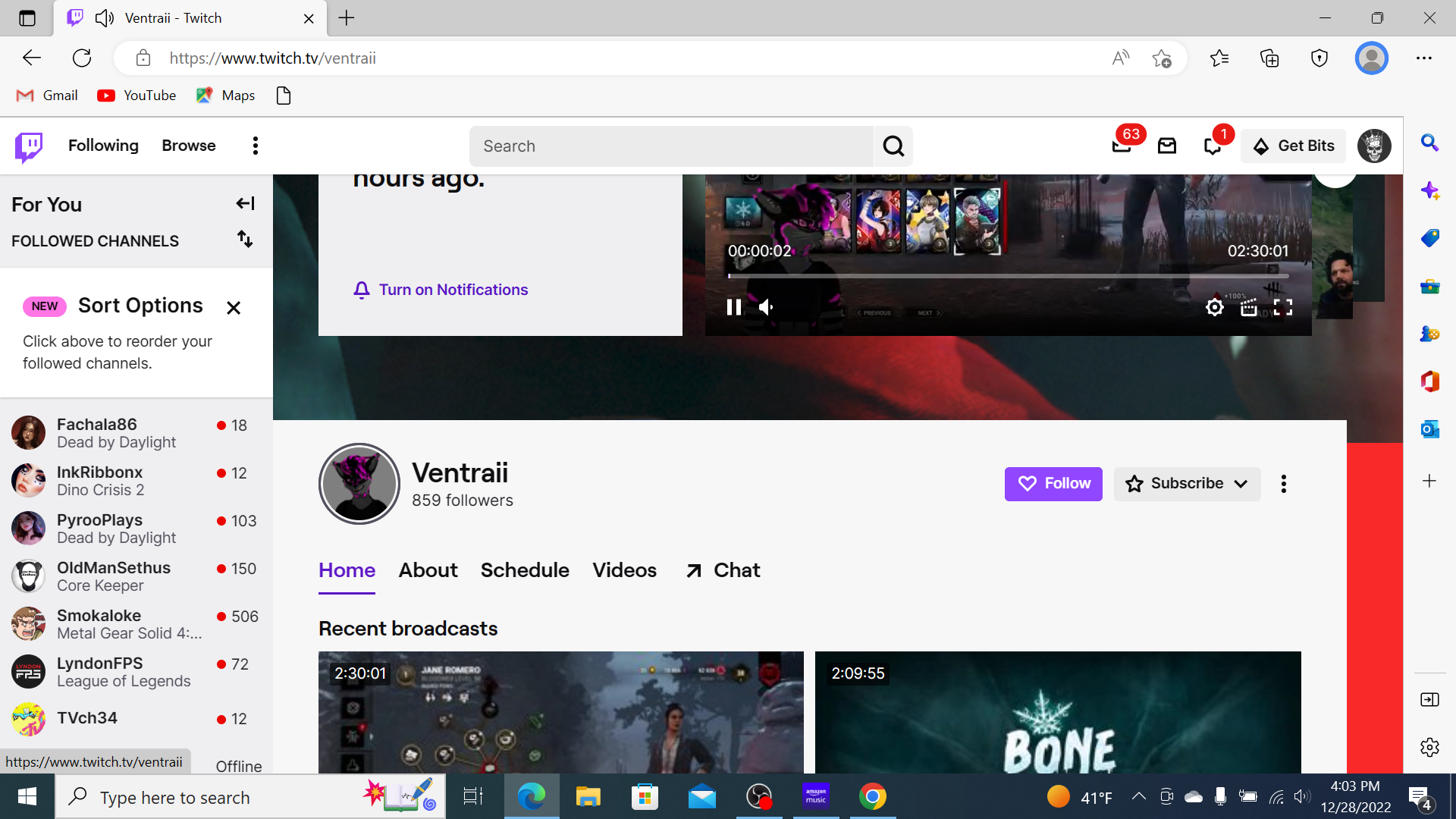Screen dimensions: 1456x819
Task: Select the Home tab
Action: pyautogui.click(x=347, y=570)
